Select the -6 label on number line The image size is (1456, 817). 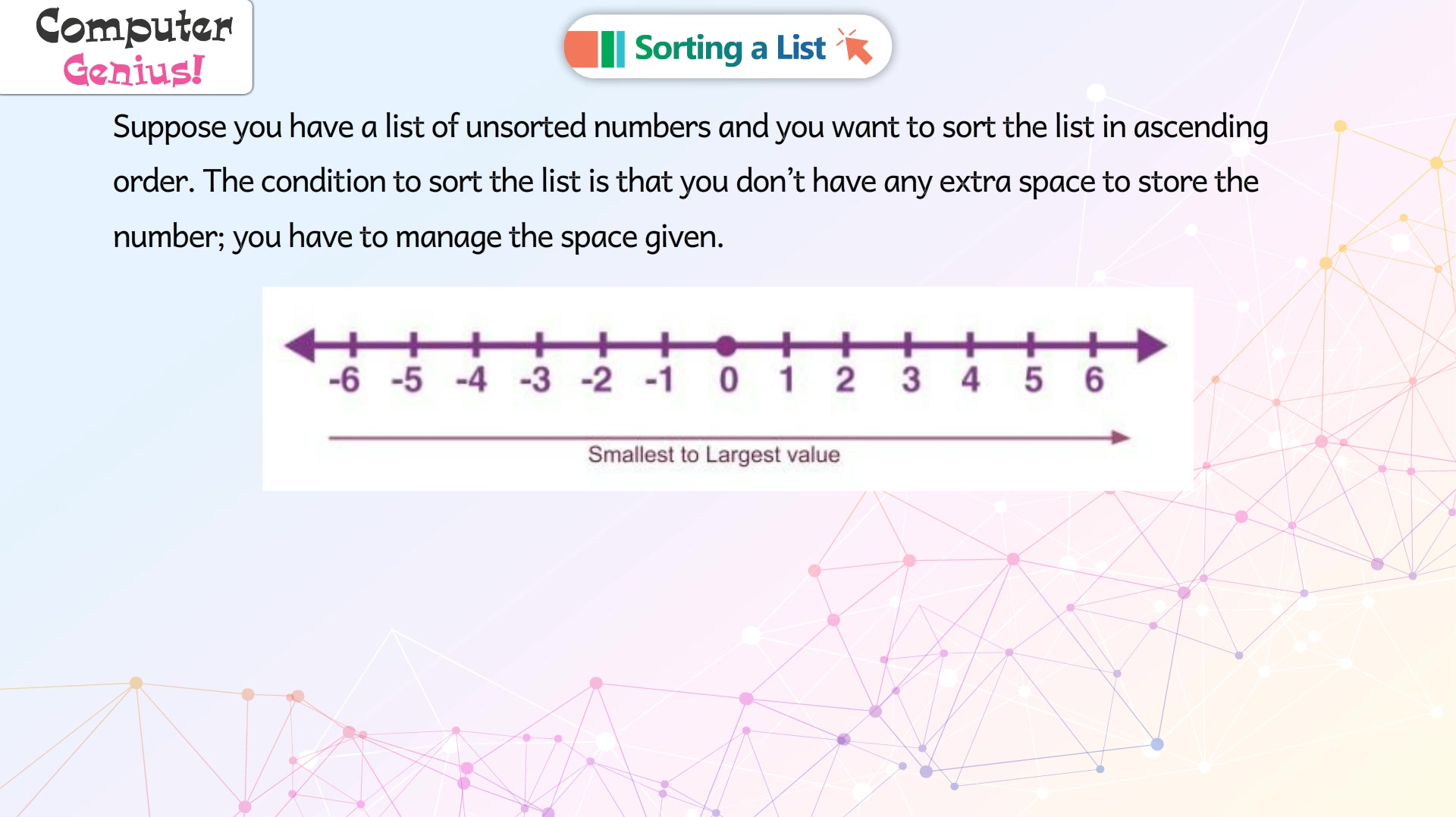click(x=344, y=380)
